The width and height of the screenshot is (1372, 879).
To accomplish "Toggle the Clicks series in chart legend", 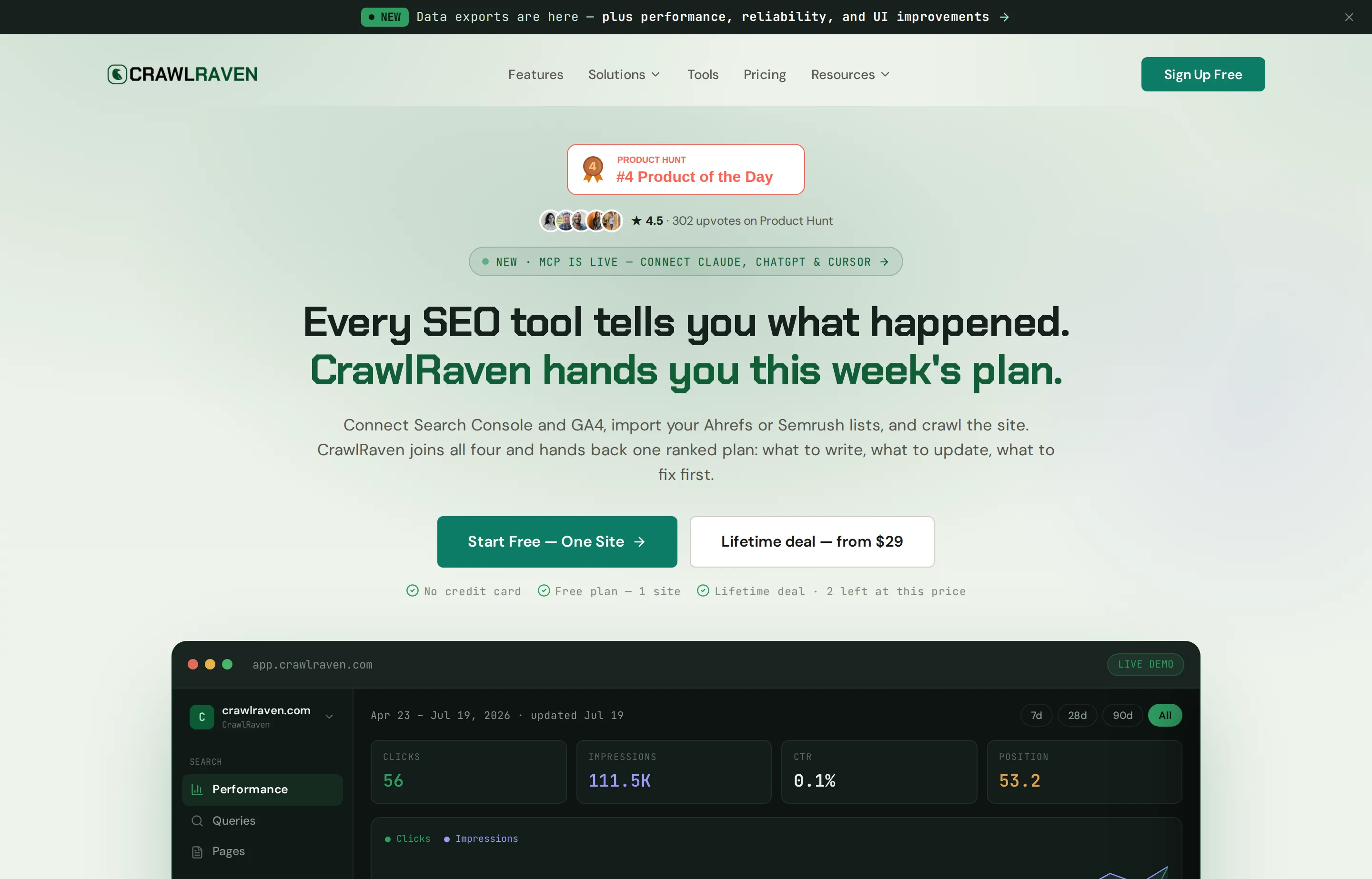I will tap(408, 839).
